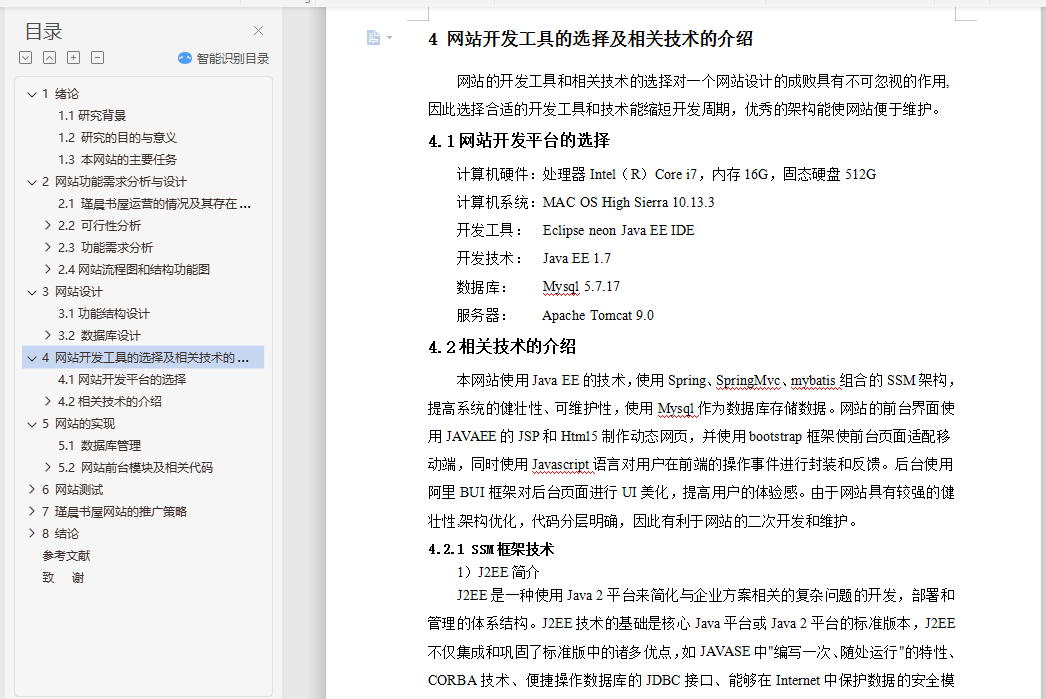Select 致 谢 outline entry
This screenshot has width=1046, height=699.
tap(63, 578)
